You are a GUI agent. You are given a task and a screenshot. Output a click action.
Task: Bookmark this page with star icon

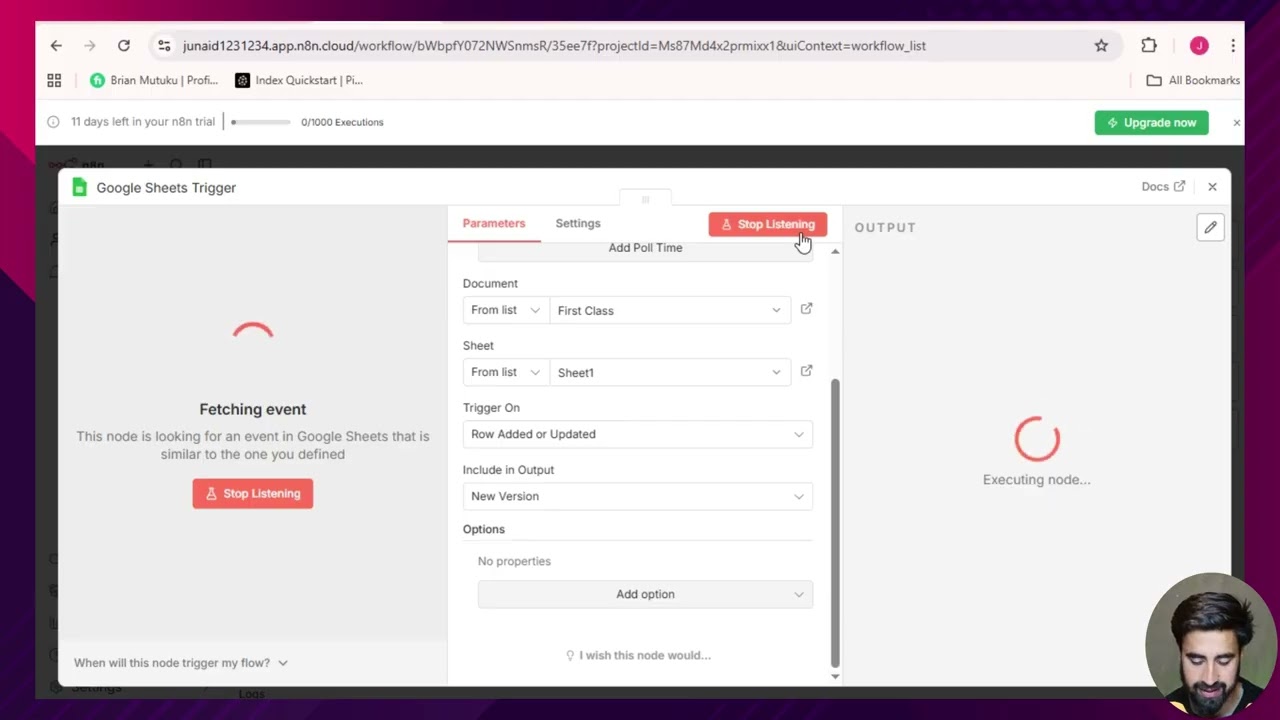[x=1101, y=46]
